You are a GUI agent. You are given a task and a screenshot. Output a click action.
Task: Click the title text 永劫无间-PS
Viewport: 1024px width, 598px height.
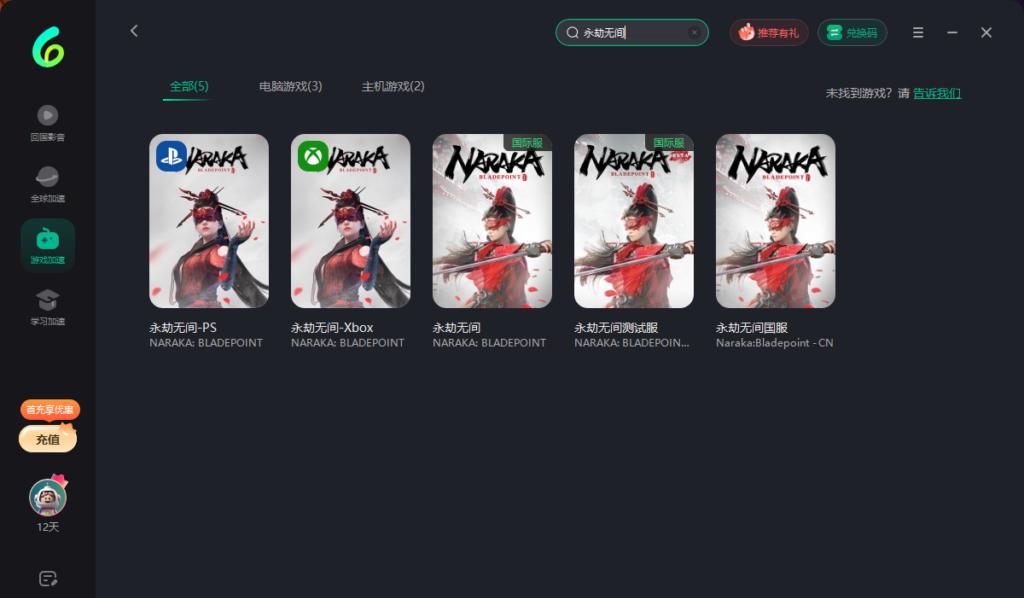[183, 328]
